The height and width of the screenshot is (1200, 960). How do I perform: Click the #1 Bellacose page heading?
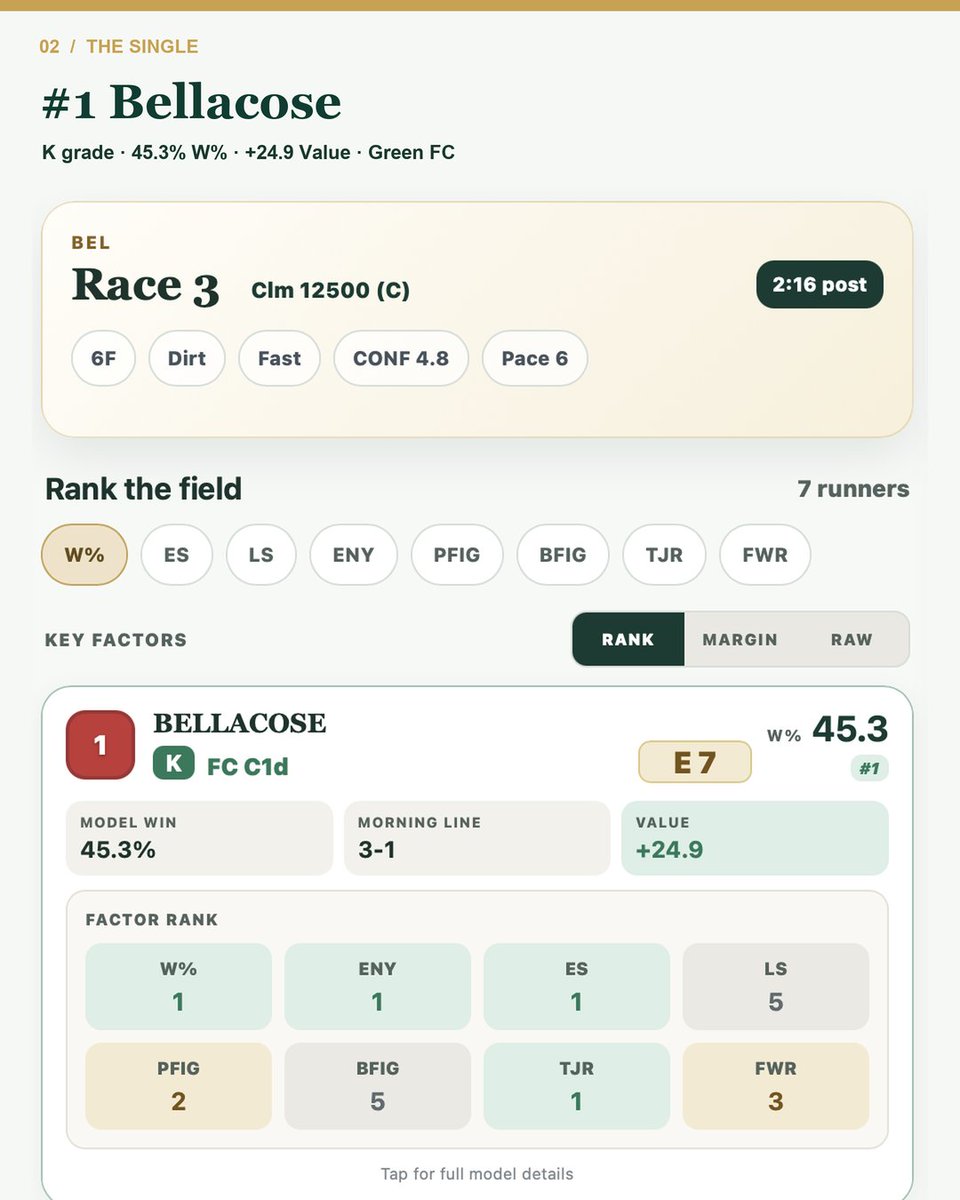point(191,102)
